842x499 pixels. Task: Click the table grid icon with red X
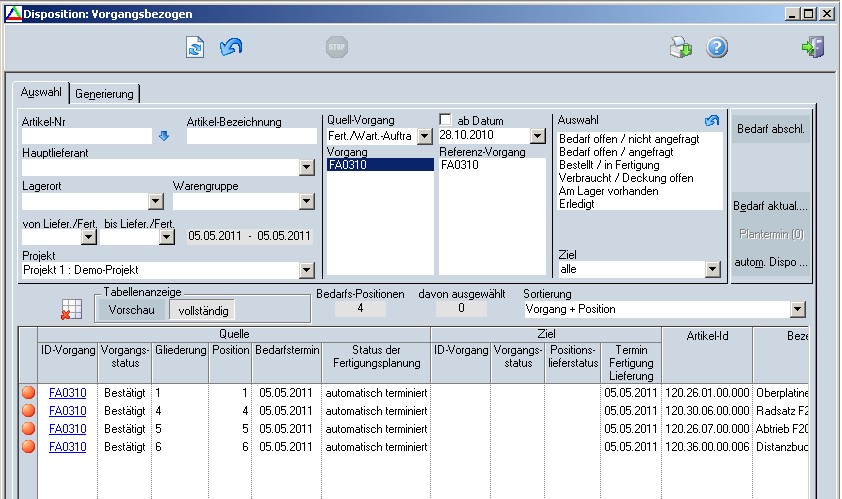coord(72,309)
